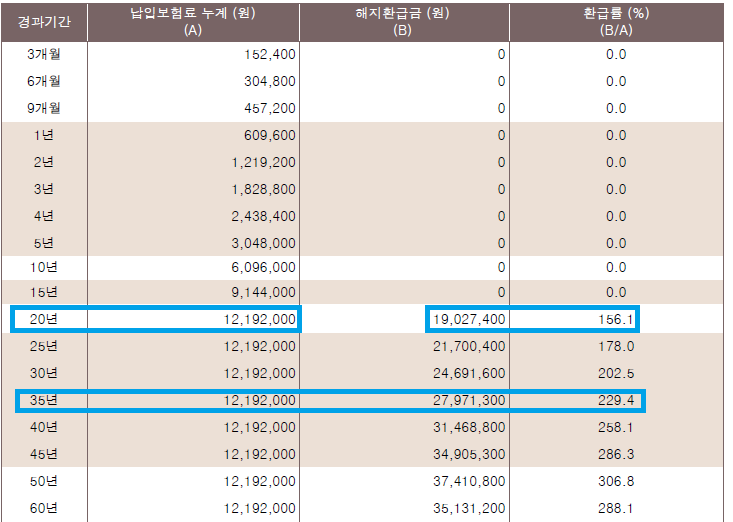The height and width of the screenshot is (522, 733).
Task: Select the 3년 row label
Action: tap(44, 189)
